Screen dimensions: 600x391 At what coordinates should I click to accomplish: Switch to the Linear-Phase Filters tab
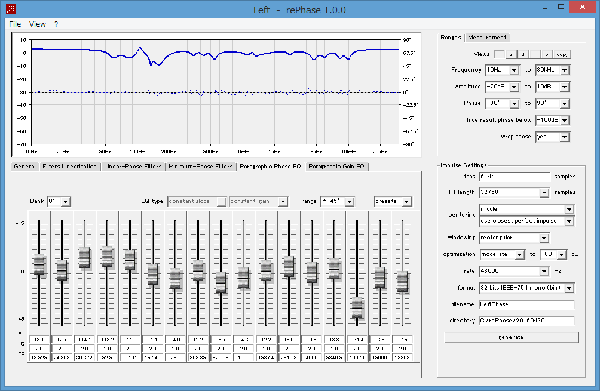click(134, 166)
